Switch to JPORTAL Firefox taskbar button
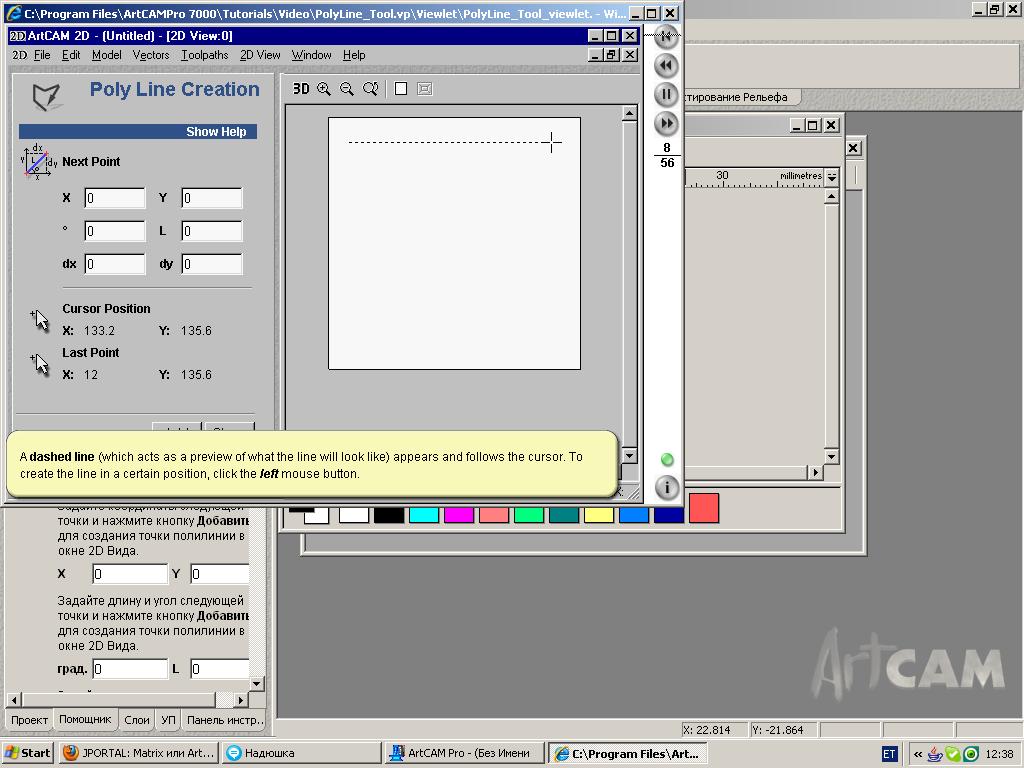Image resolution: width=1024 pixels, height=768 pixels. tap(139, 753)
